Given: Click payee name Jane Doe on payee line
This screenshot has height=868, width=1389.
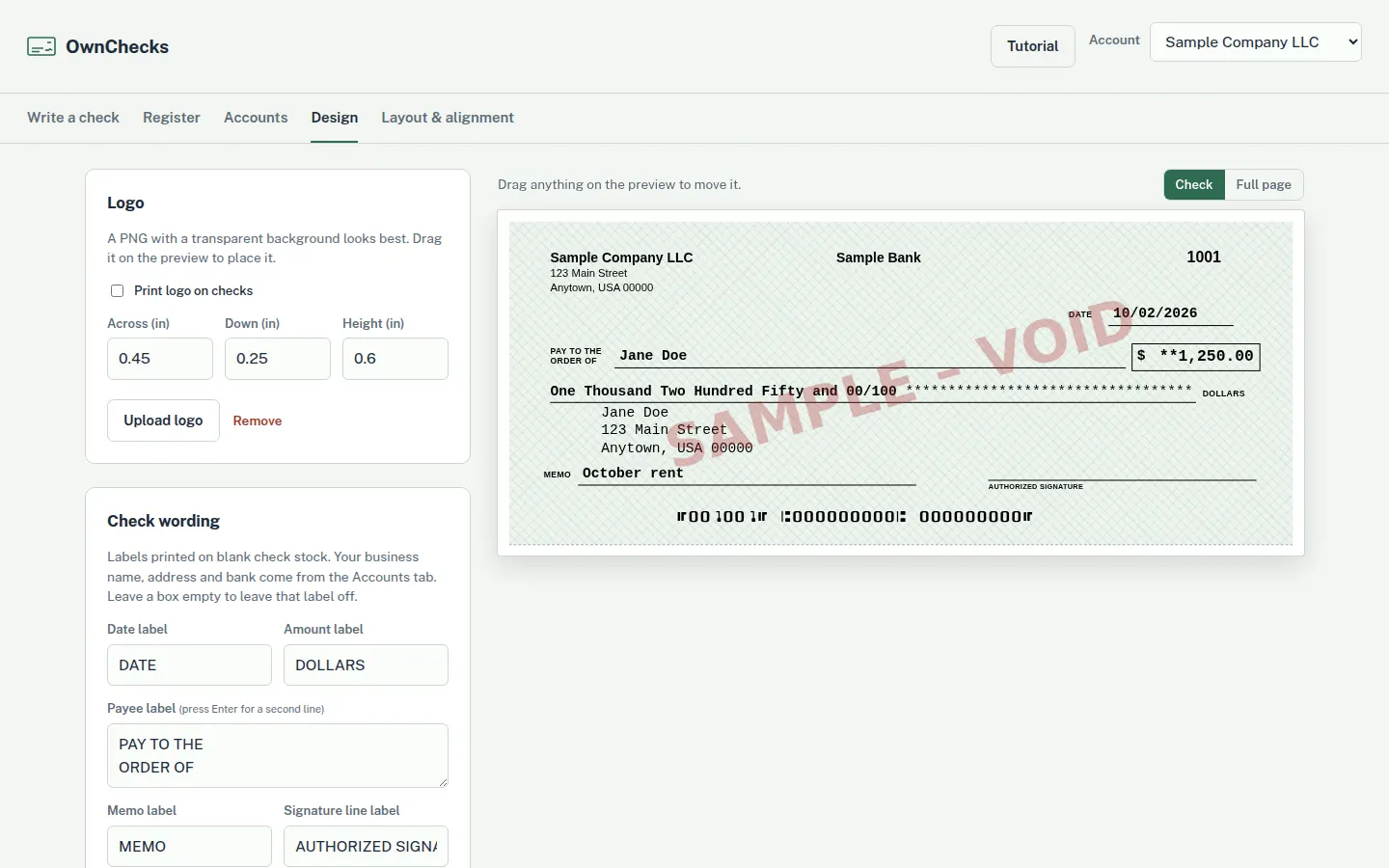Looking at the screenshot, I should click(653, 356).
